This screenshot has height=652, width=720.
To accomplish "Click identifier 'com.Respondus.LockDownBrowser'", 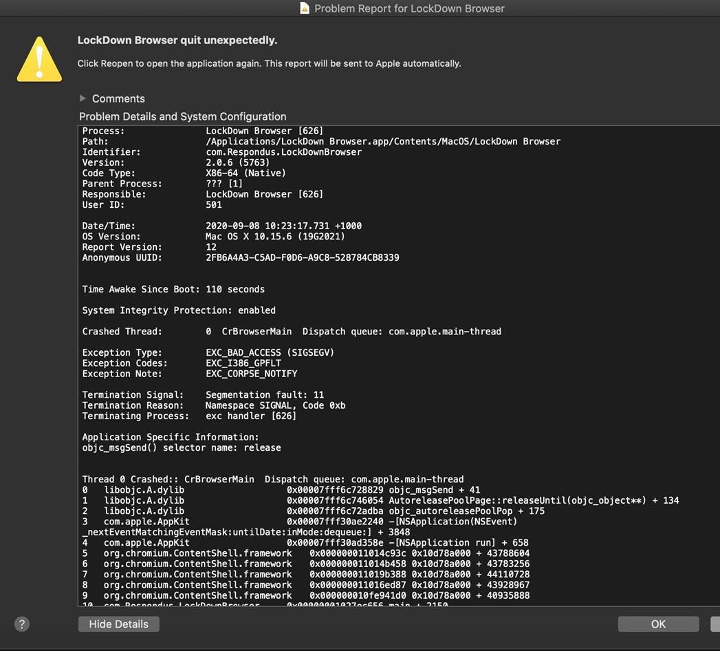I will coord(284,152).
